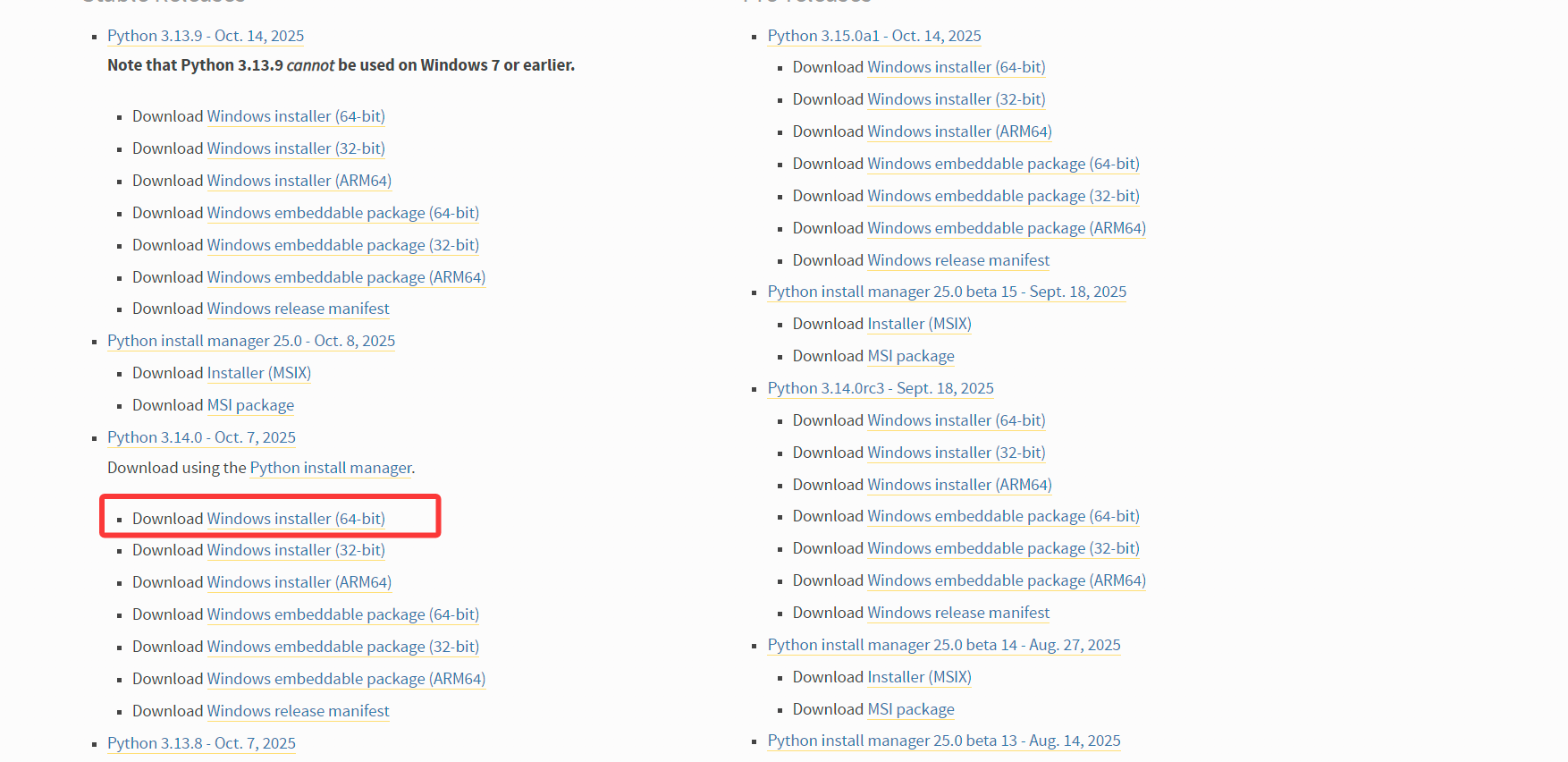Open the Python 3.13.9 - Oct. 14, 2025 release link
Image resolution: width=1568 pixels, height=762 pixels.
(206, 36)
